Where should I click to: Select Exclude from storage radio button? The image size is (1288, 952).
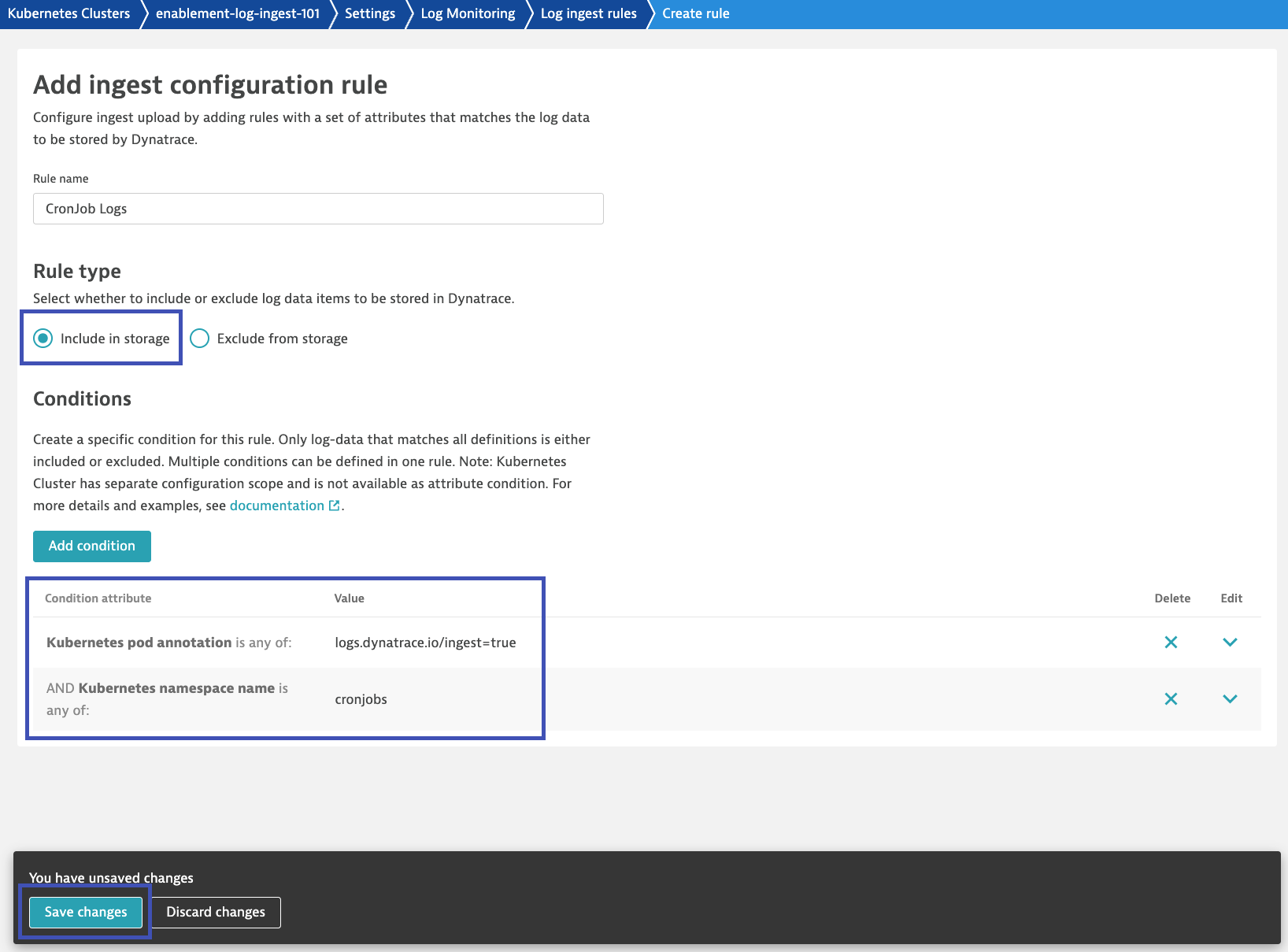[x=200, y=339]
